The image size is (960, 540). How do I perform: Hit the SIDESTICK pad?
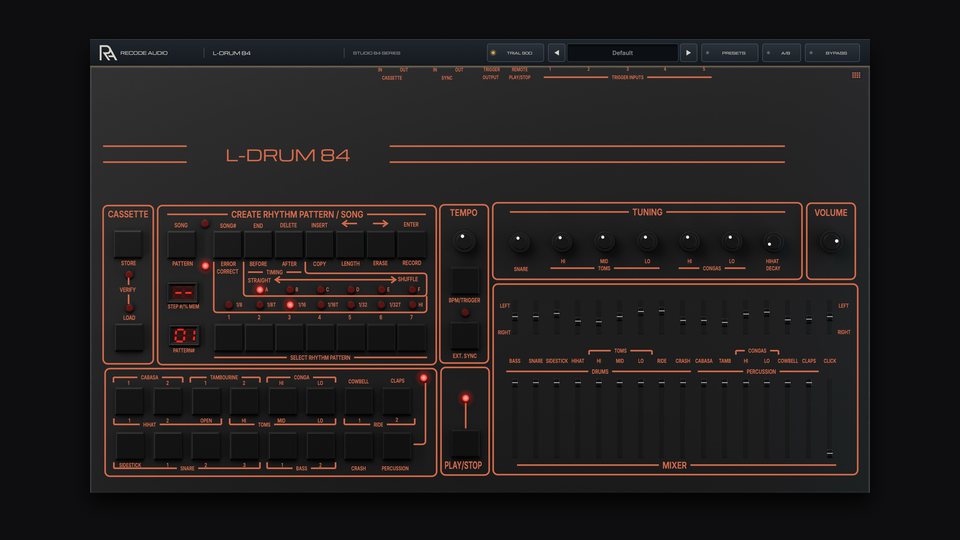tap(129, 447)
